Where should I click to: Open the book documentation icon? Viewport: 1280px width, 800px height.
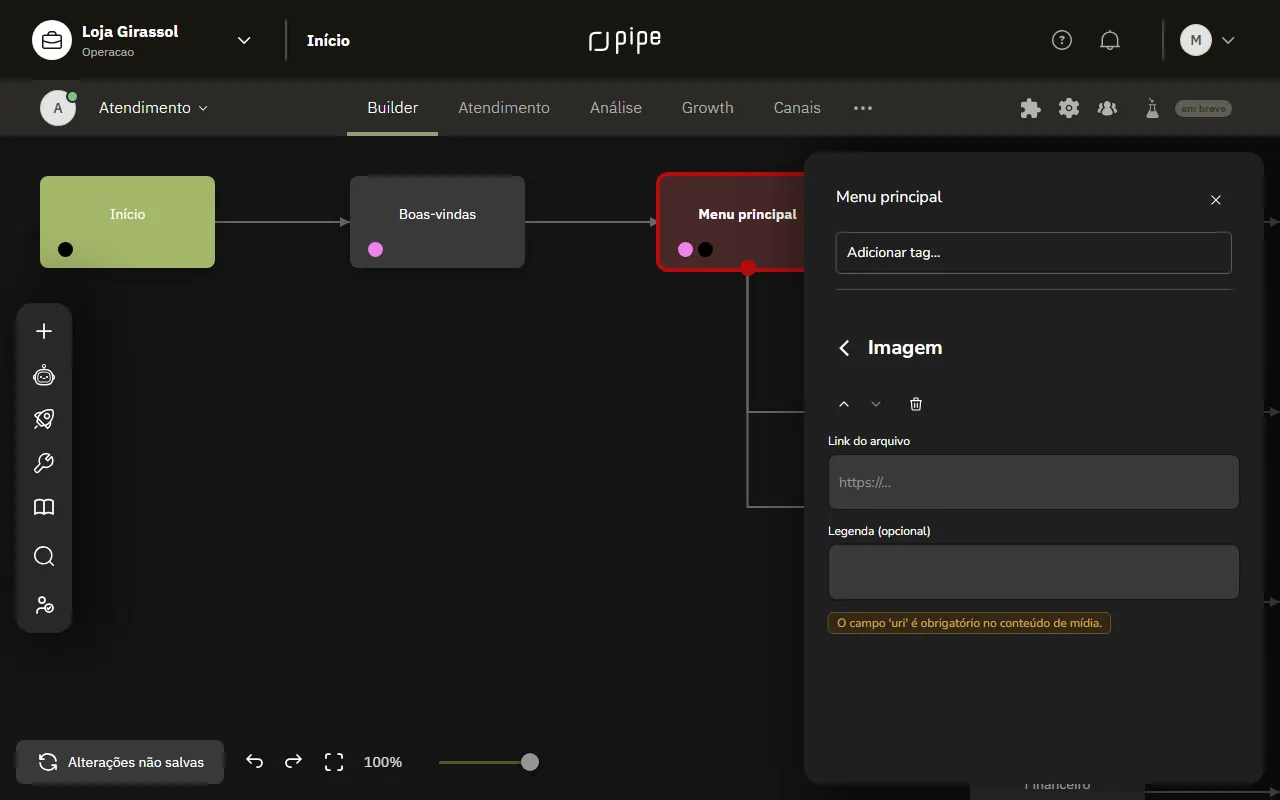pyautogui.click(x=44, y=507)
